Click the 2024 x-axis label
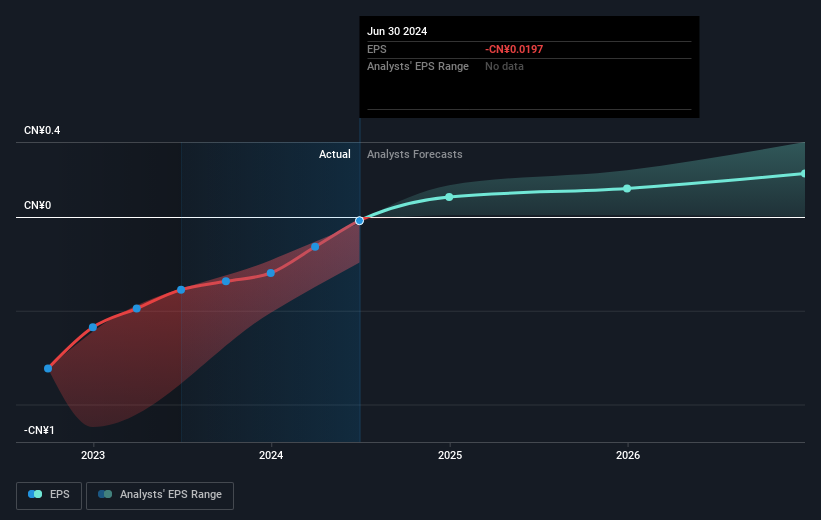The height and width of the screenshot is (520, 821). pos(271,456)
